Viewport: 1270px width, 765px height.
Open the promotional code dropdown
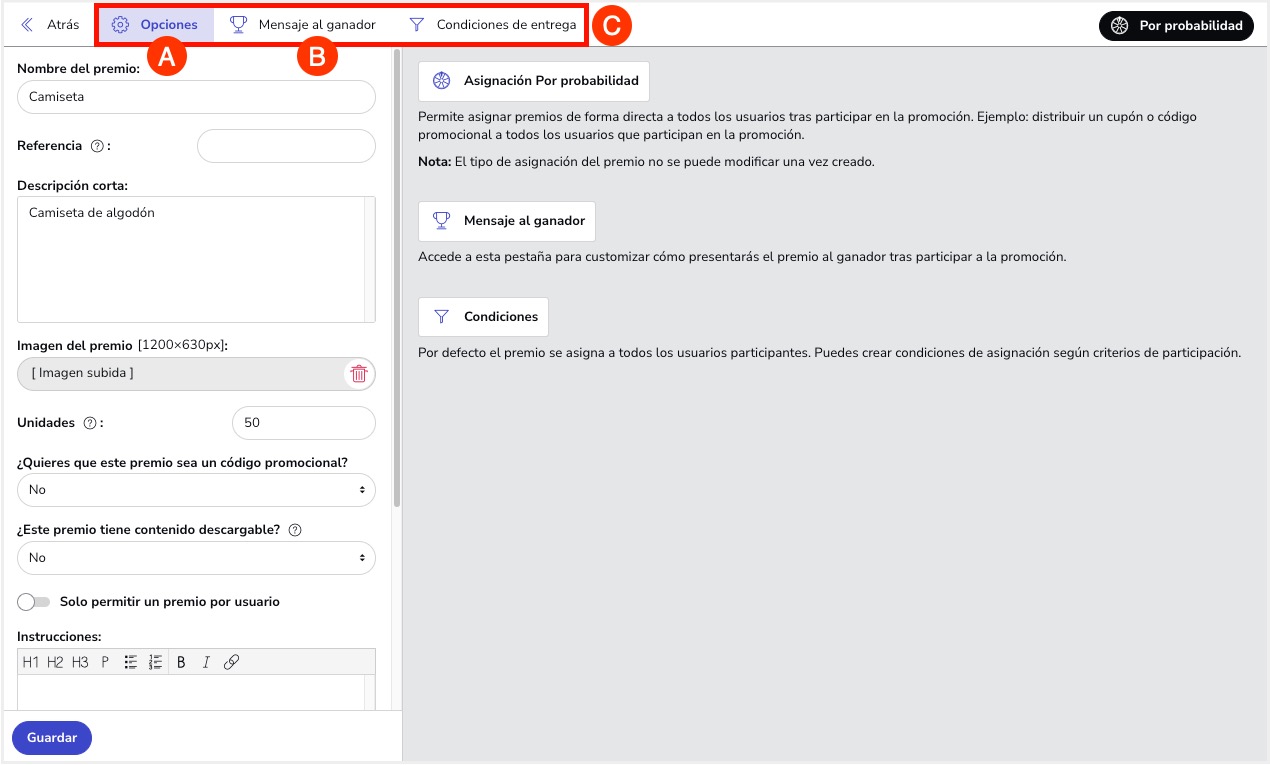[x=196, y=490]
